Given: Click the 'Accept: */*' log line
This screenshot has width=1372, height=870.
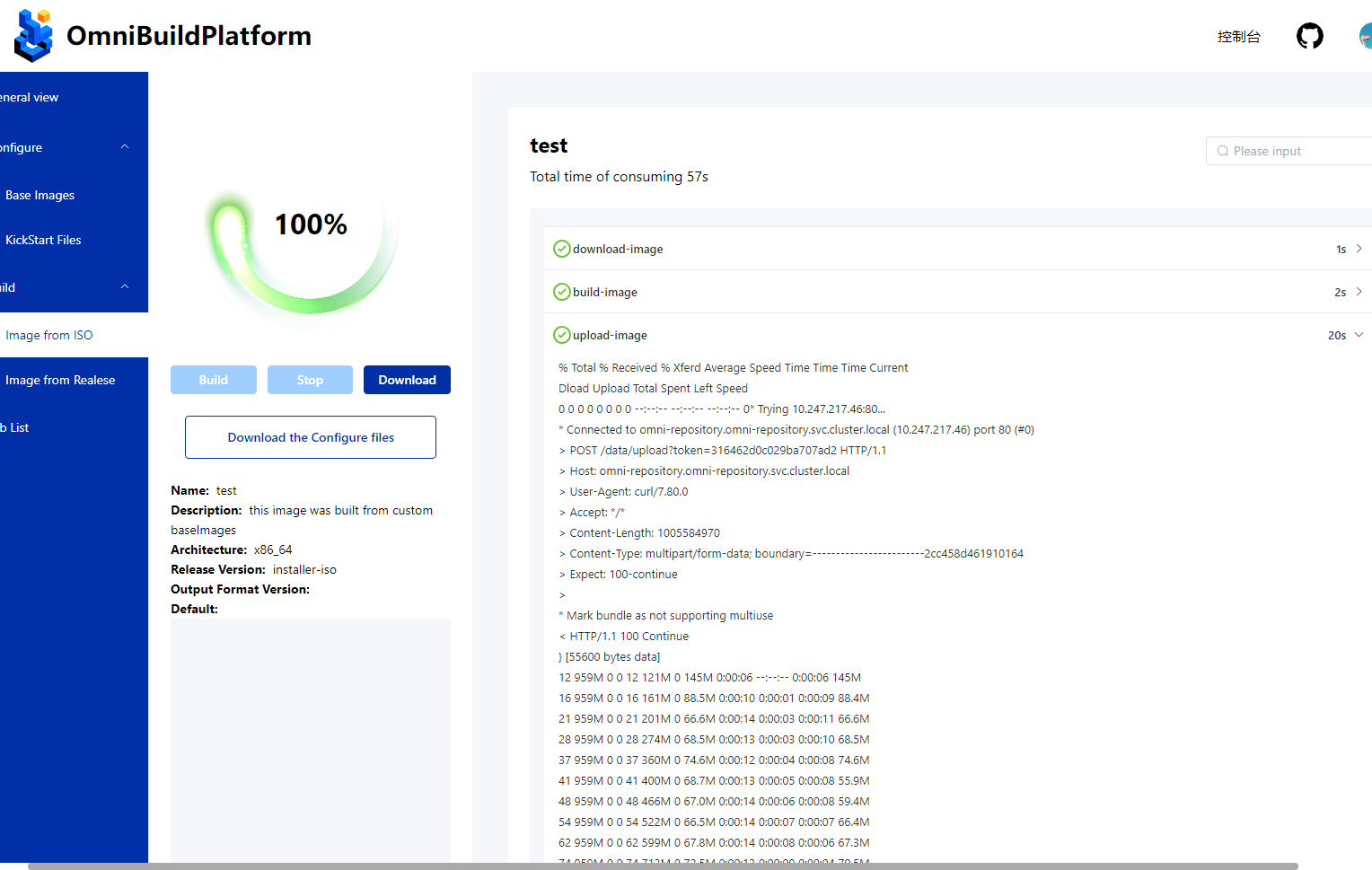Looking at the screenshot, I should 592,513.
